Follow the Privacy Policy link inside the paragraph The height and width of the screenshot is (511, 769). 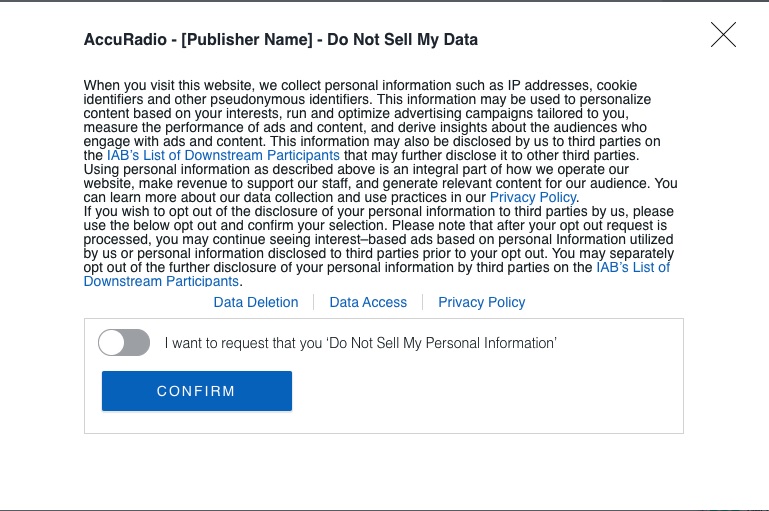pyautogui.click(x=532, y=198)
